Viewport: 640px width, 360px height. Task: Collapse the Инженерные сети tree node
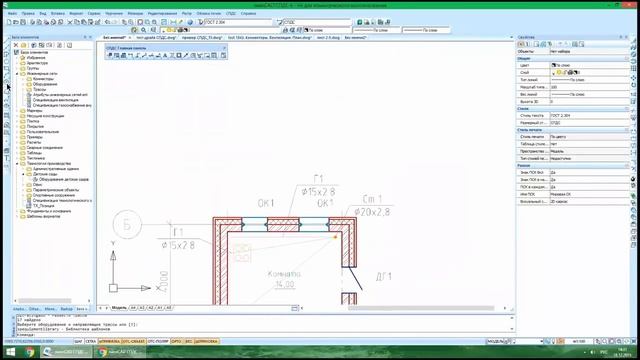coord(18,74)
